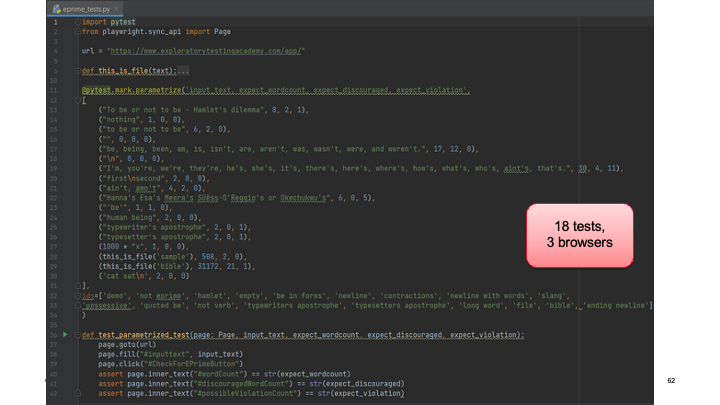The image size is (720, 405).
Task: Click the ("nothing", 1, 0, 0) test row
Action: [141, 119]
